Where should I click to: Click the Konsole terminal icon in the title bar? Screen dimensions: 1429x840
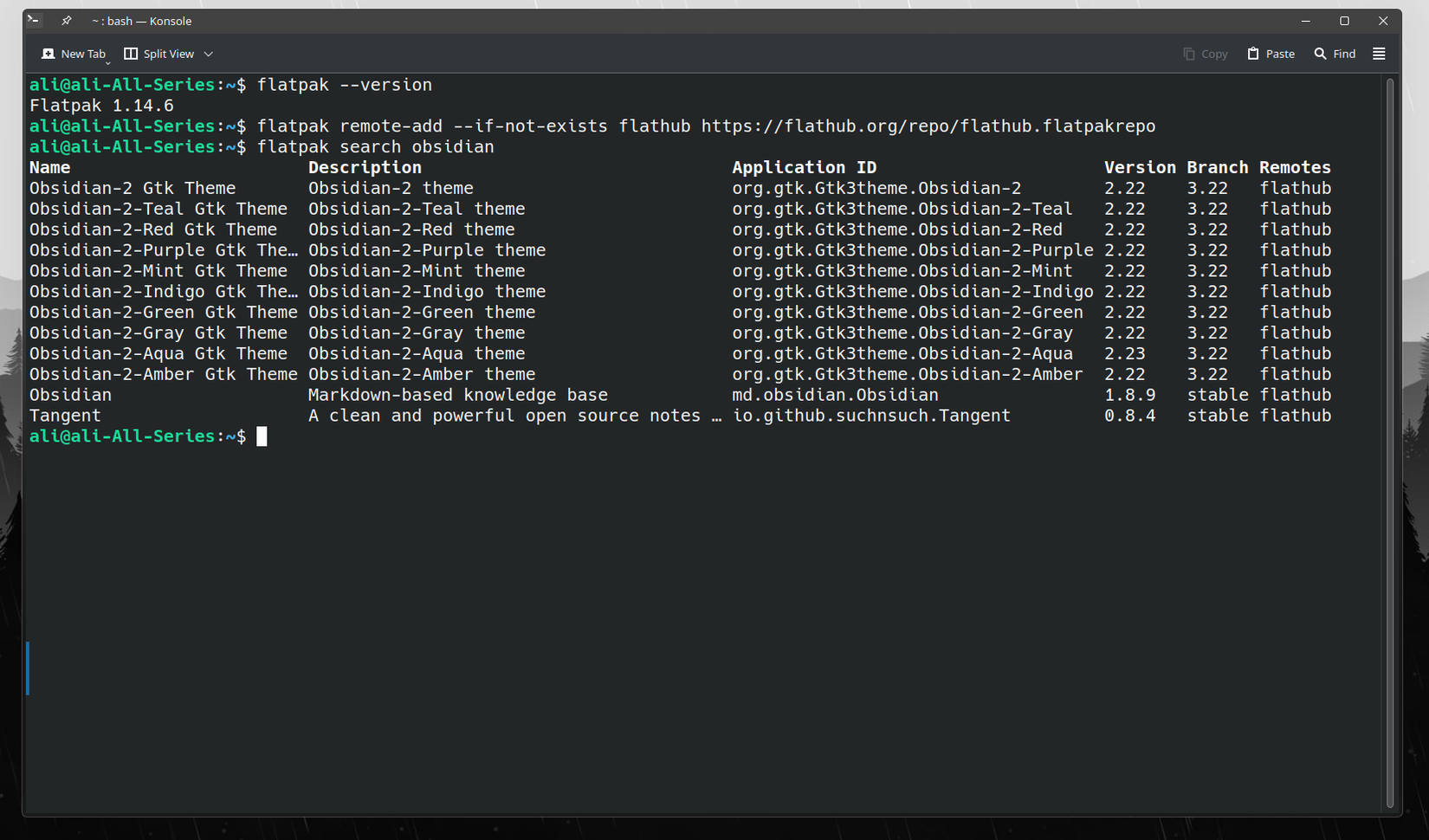[x=34, y=19]
